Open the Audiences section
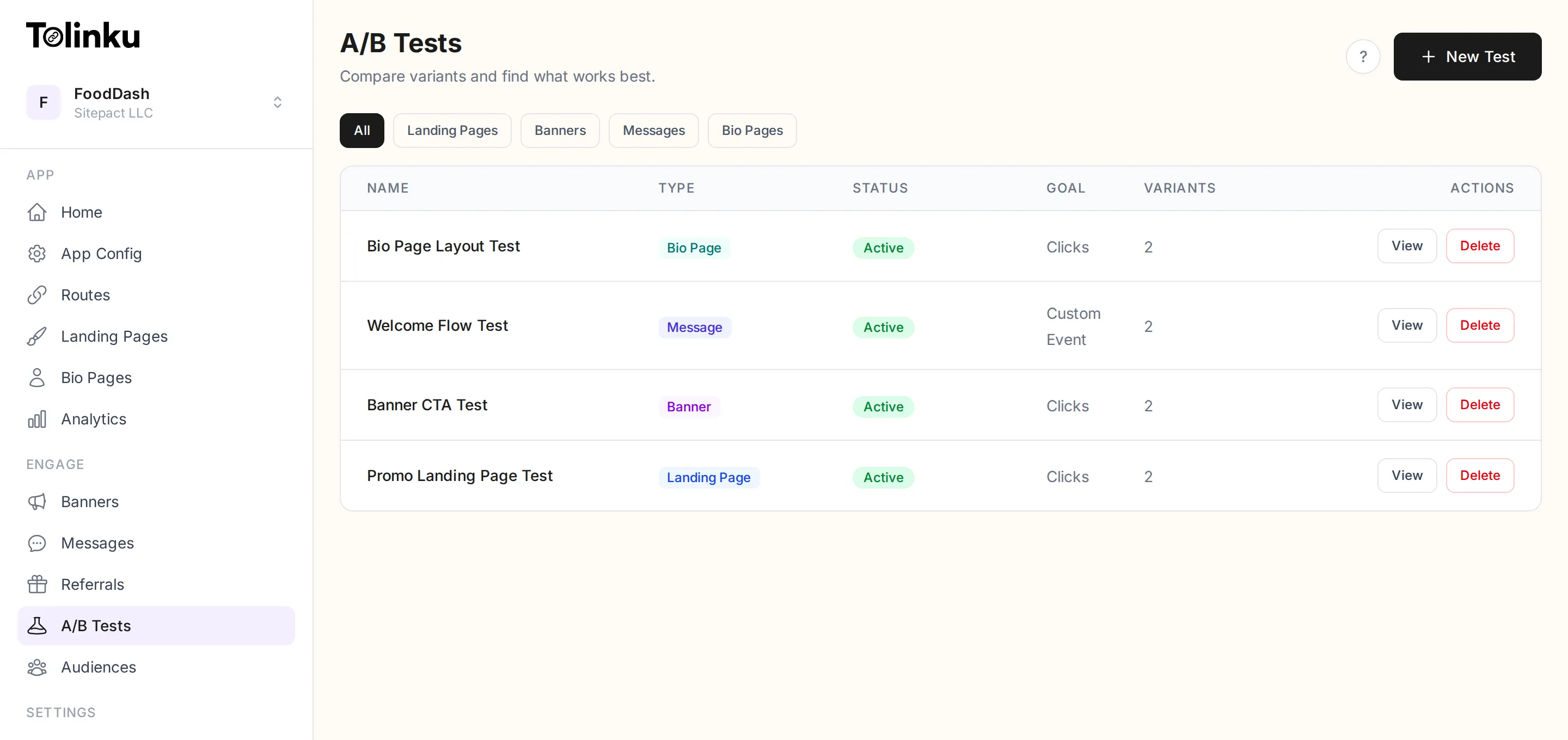Screen dimensions: 1568x740 (99, 667)
